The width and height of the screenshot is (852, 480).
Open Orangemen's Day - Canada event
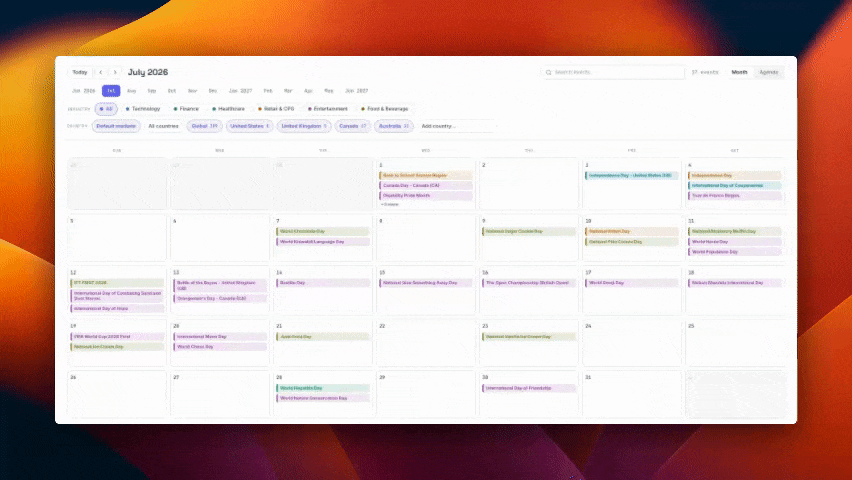click(220, 298)
